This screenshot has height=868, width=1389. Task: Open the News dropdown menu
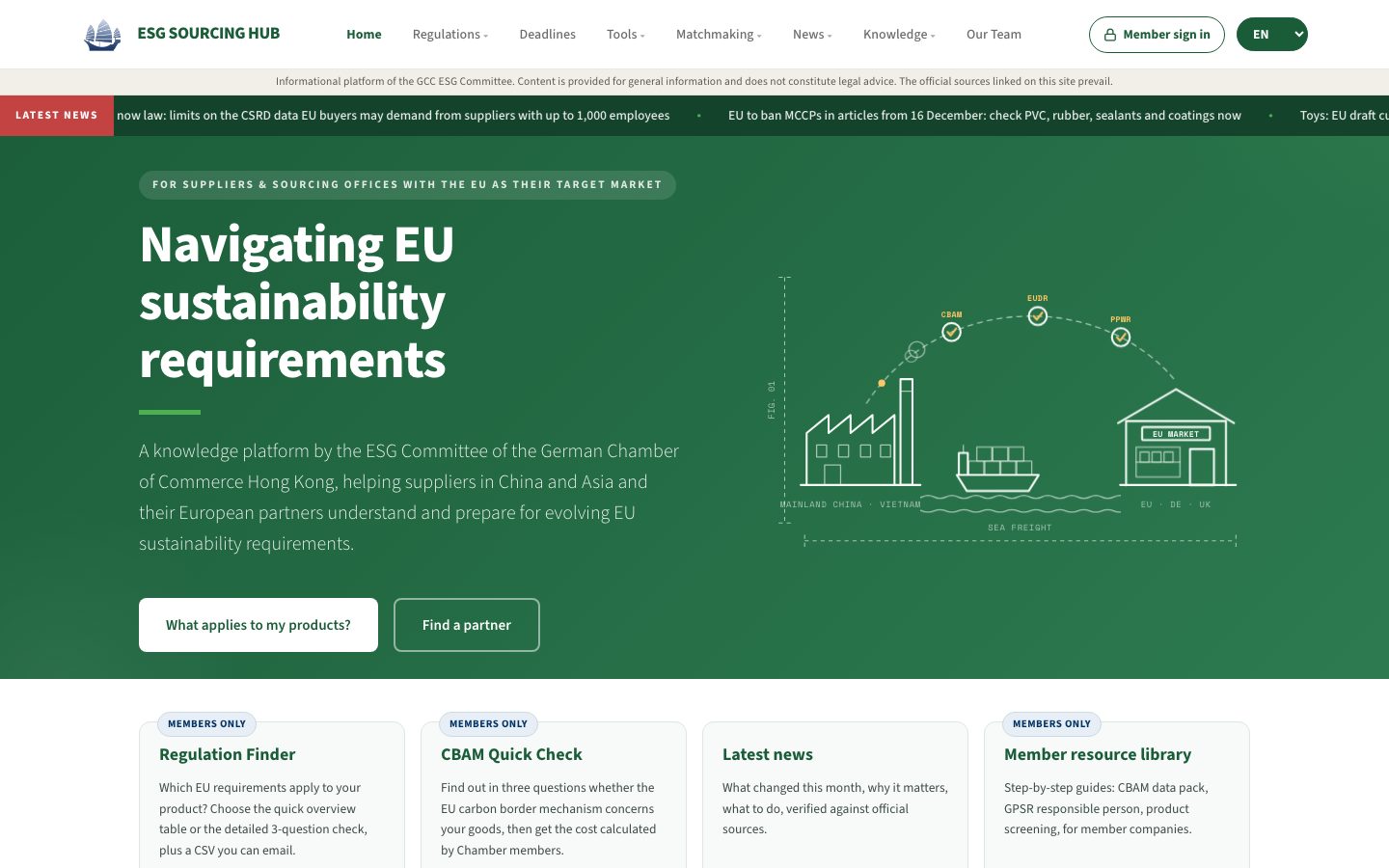click(x=812, y=35)
